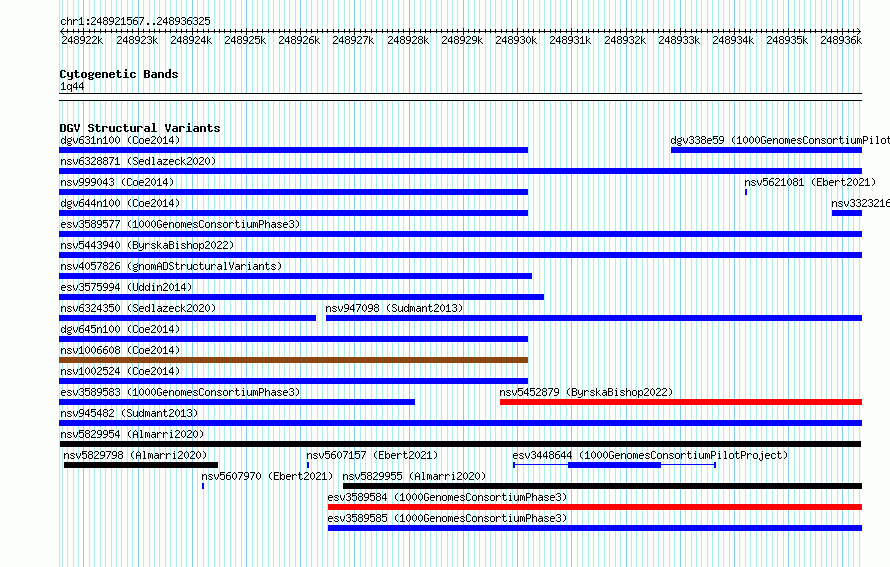Open variant dgv631n100 (Coe2014) label
The width and height of the screenshot is (890, 567).
[x=120, y=140]
